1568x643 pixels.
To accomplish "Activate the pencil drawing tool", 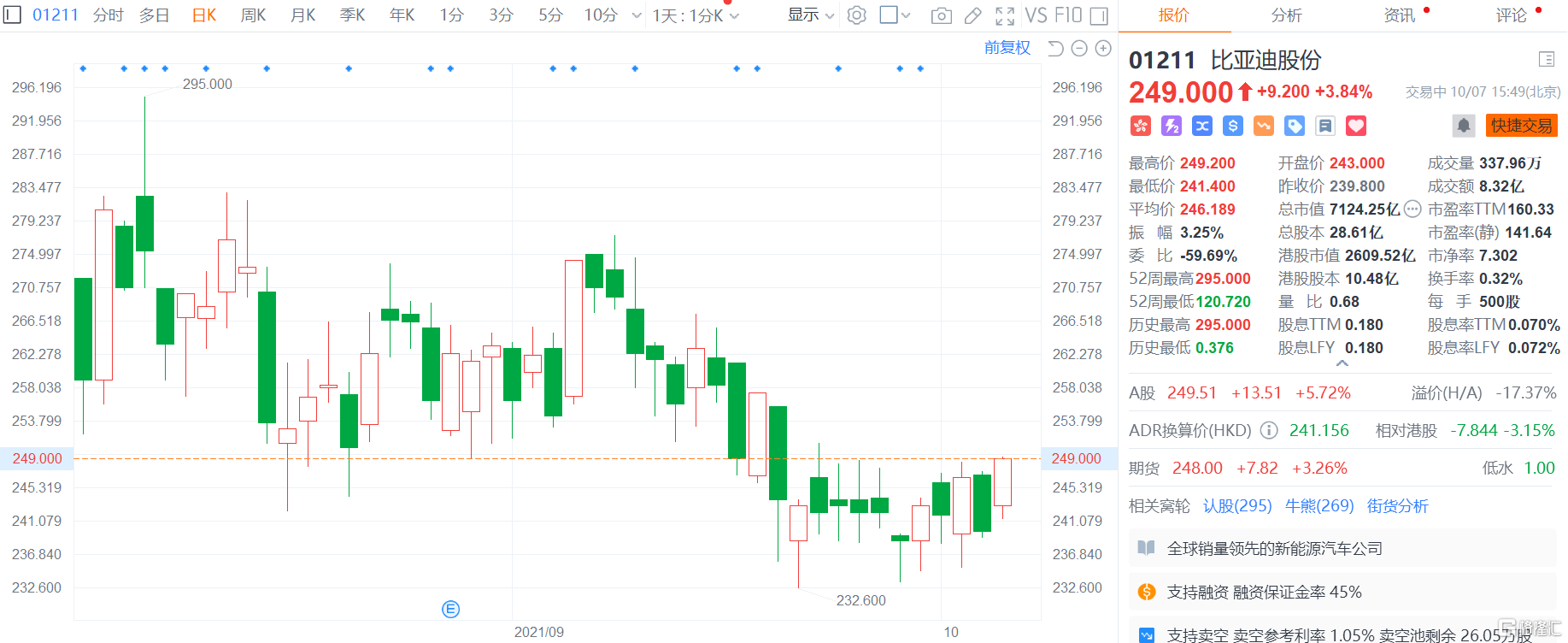I will (x=973, y=15).
